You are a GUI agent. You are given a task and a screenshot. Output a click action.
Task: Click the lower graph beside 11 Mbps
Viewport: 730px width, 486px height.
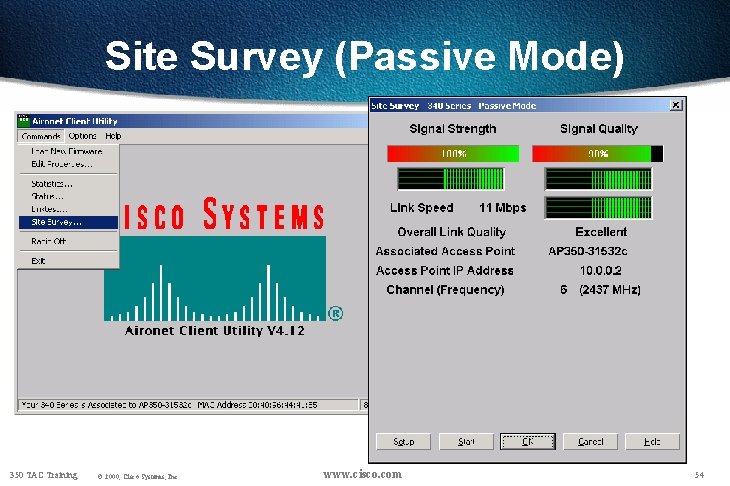point(598,208)
